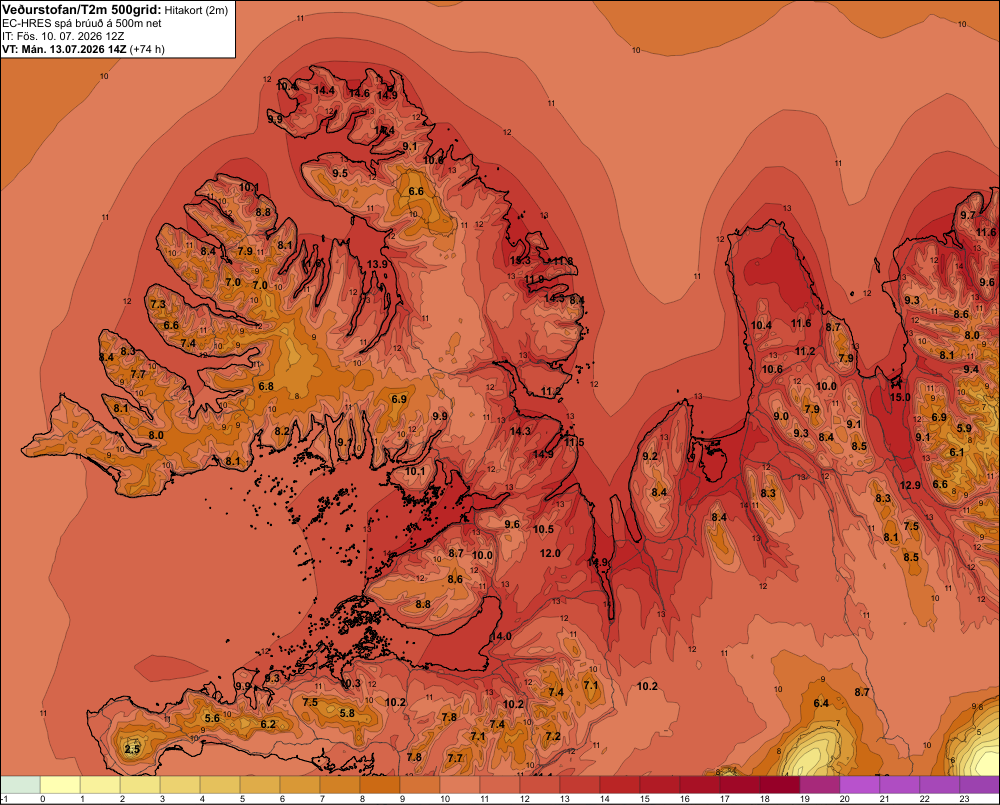Image resolution: width=1000 pixels, height=805 pixels.
Task: Click the '9.5' temperature value
Action: 340,173
